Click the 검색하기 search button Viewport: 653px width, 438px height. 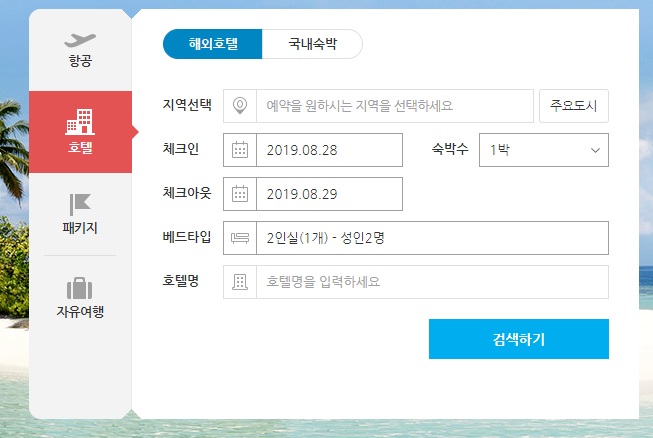(x=519, y=339)
